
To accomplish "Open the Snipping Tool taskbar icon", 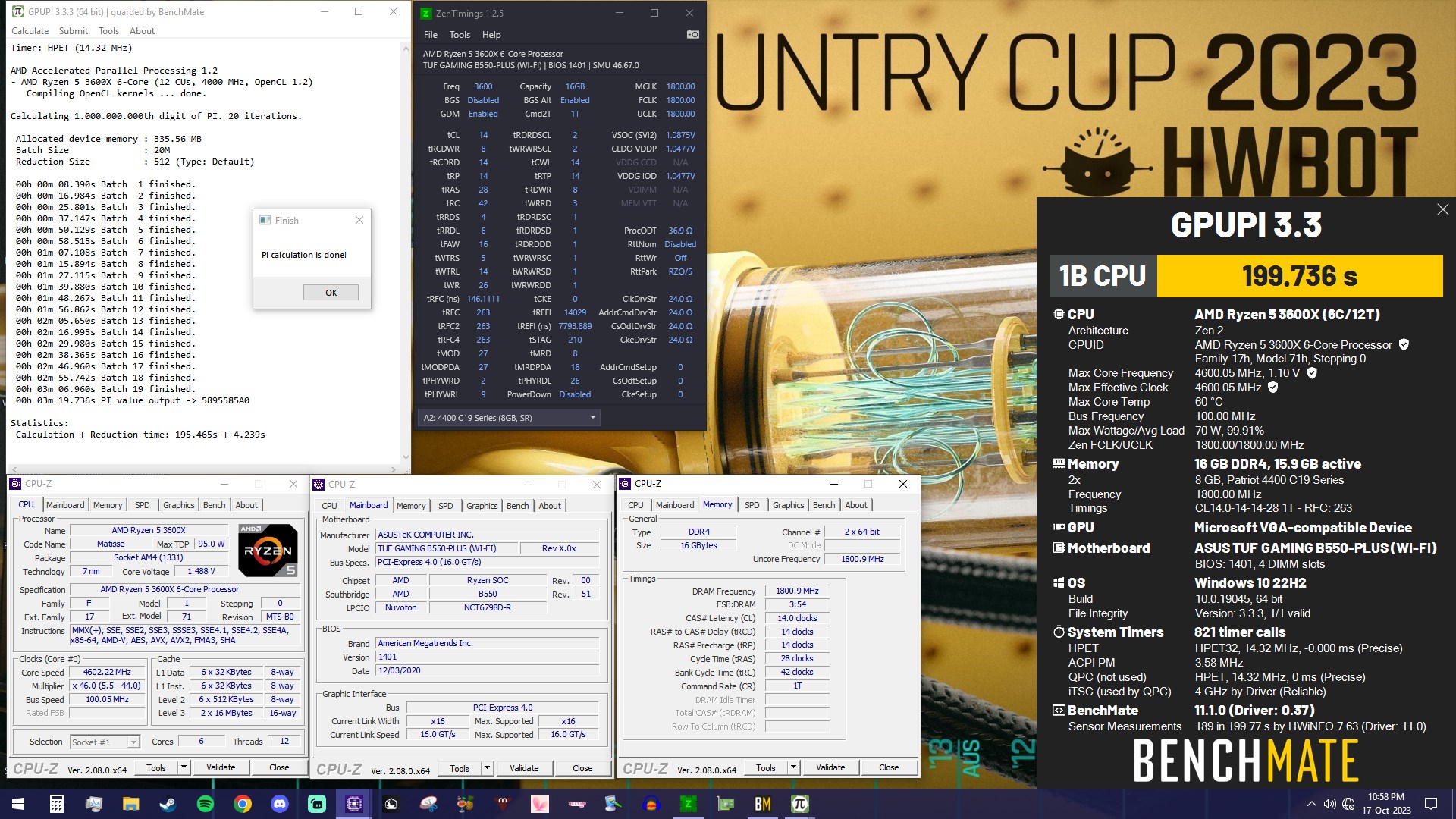I will pos(428,804).
